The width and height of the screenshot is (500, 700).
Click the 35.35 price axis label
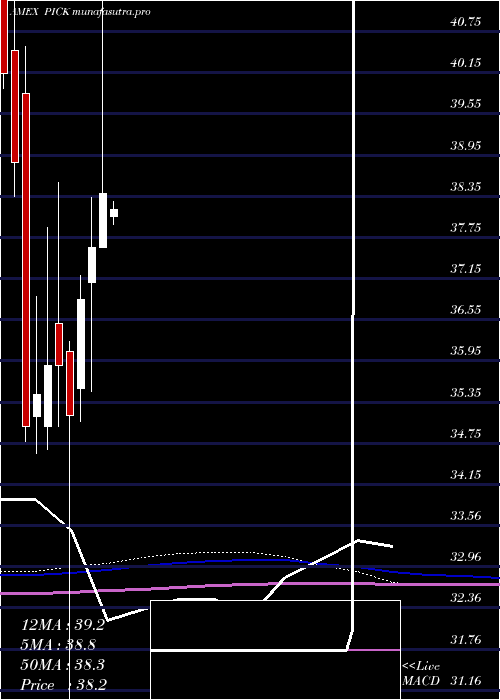466,392
